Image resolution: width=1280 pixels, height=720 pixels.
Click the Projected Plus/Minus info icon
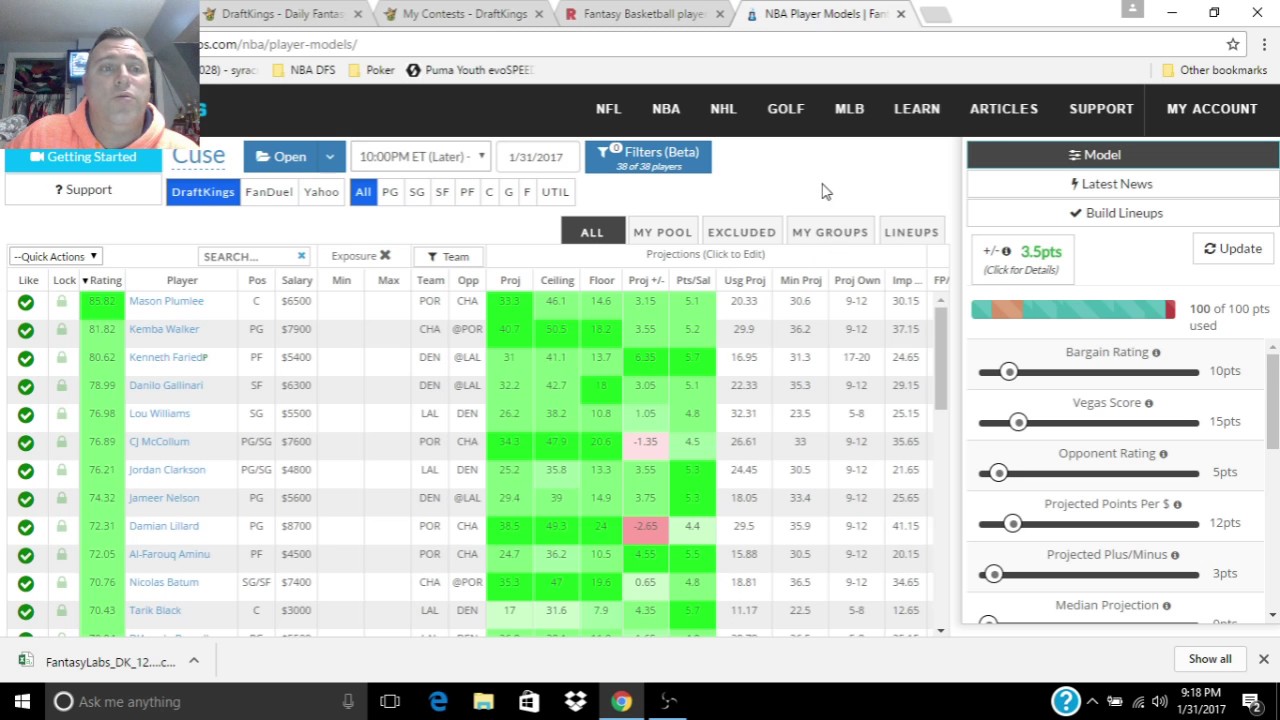click(1174, 555)
